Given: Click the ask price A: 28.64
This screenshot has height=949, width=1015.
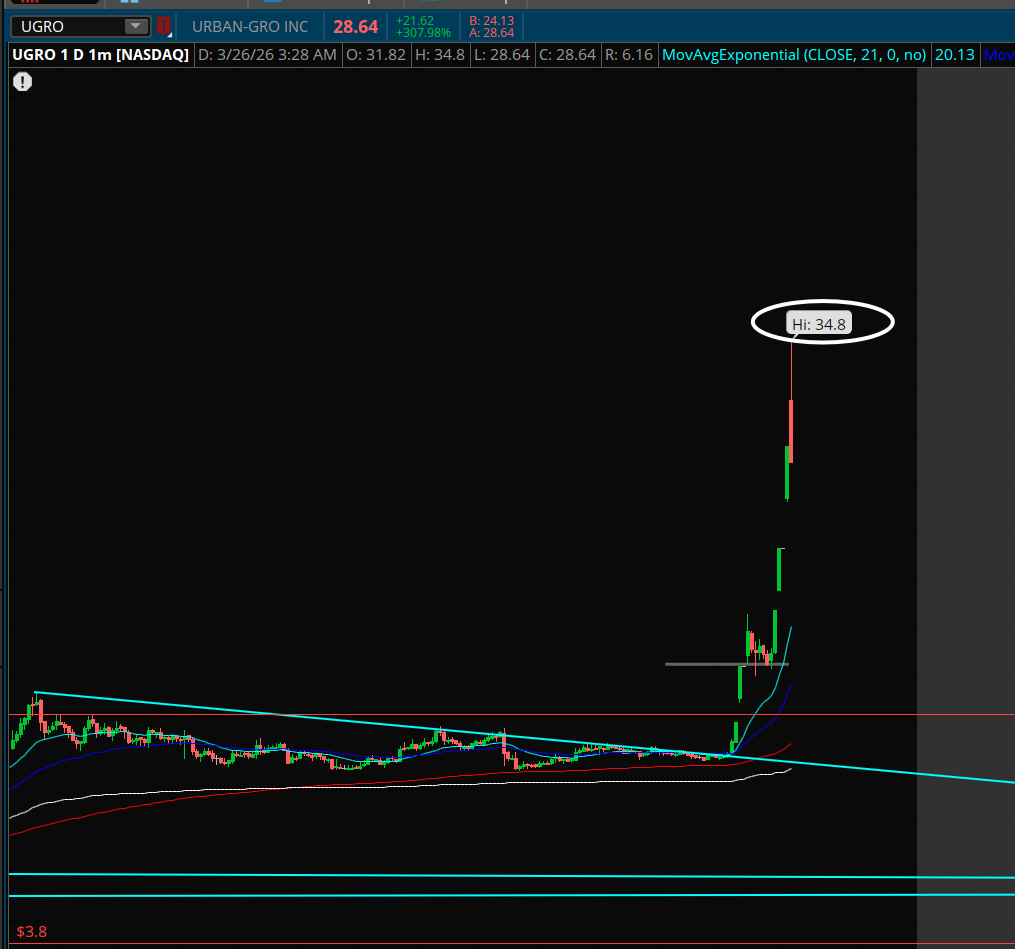Looking at the screenshot, I should click(491, 33).
